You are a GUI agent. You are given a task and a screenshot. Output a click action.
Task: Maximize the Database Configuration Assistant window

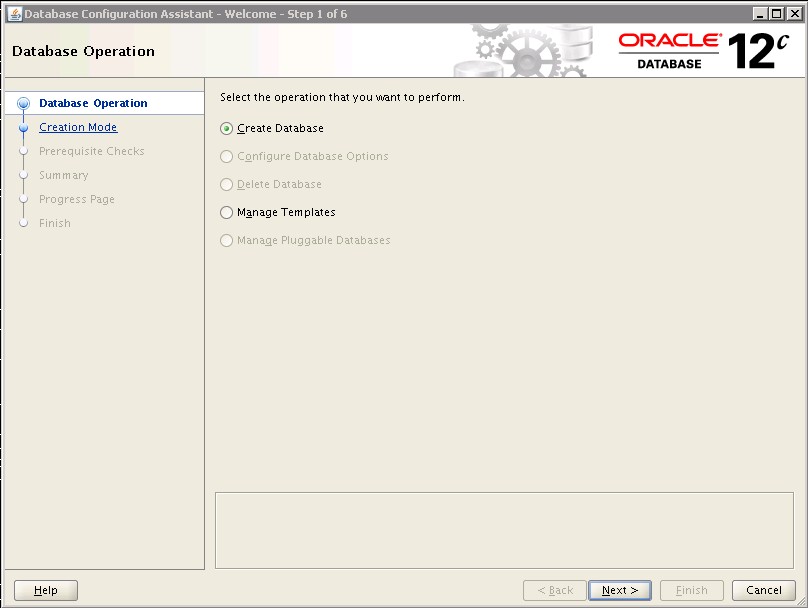pos(777,14)
